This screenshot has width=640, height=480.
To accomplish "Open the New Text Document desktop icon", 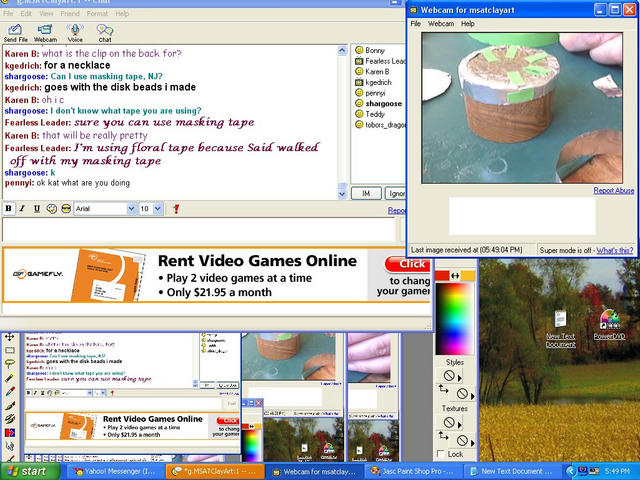I will point(561,329).
